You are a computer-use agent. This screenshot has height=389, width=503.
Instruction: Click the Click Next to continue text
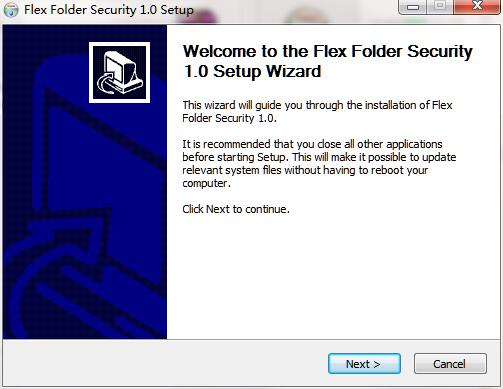click(236, 209)
